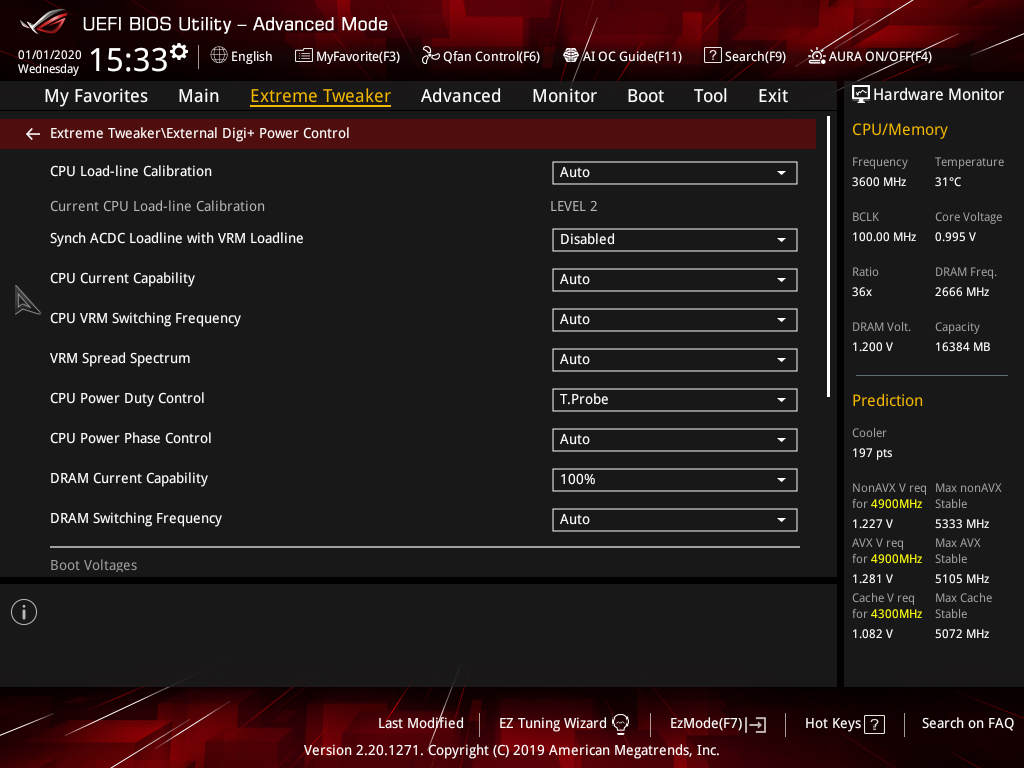Click the AURA light icon

816,56
